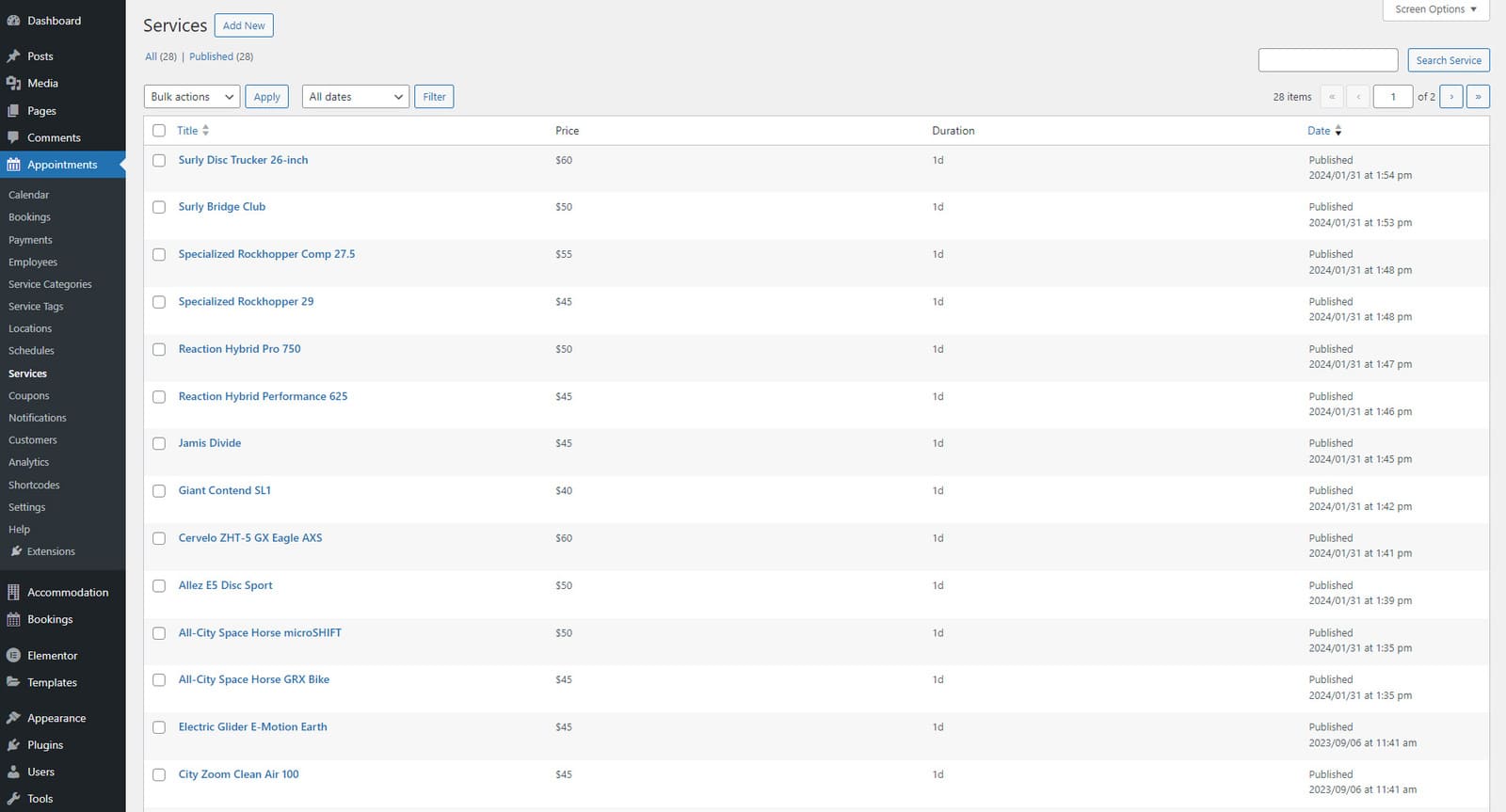Toggle the select-all checkbox in header

(x=159, y=131)
